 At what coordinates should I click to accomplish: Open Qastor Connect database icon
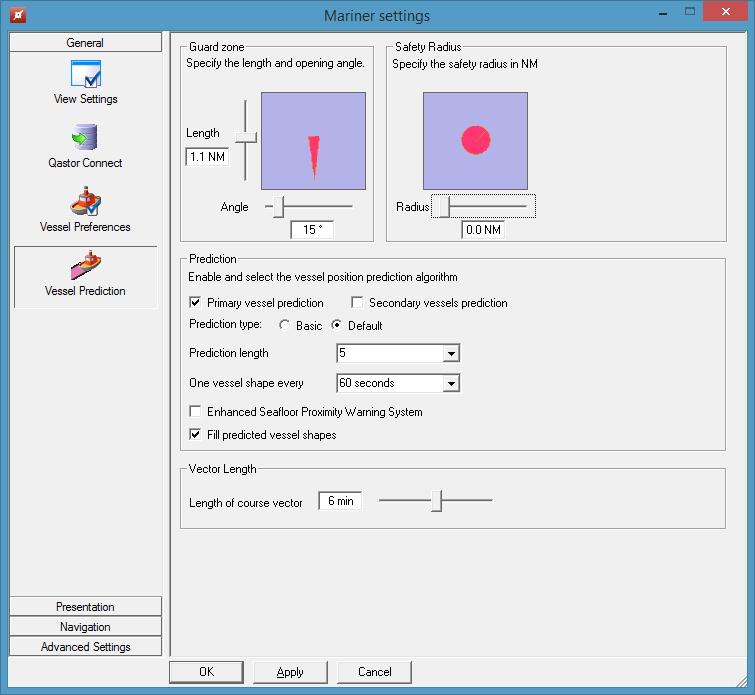(x=85, y=137)
